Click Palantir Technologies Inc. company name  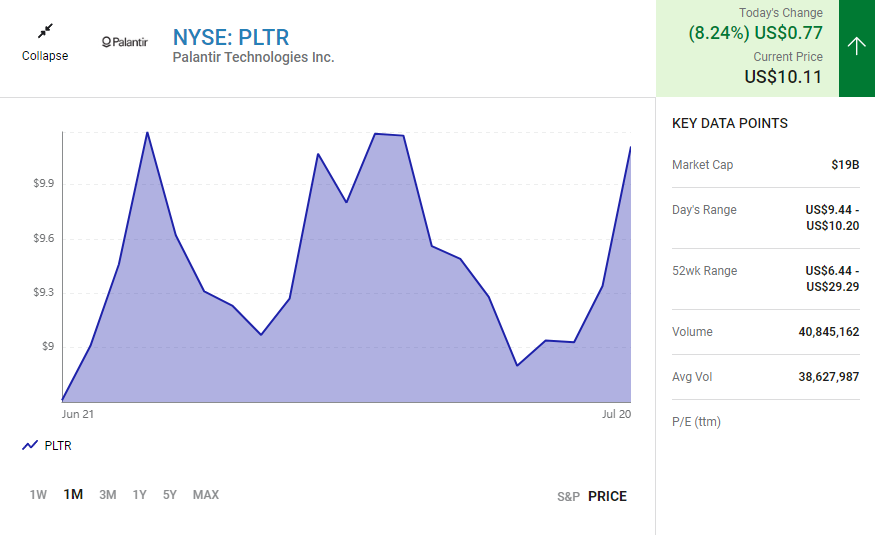click(253, 58)
